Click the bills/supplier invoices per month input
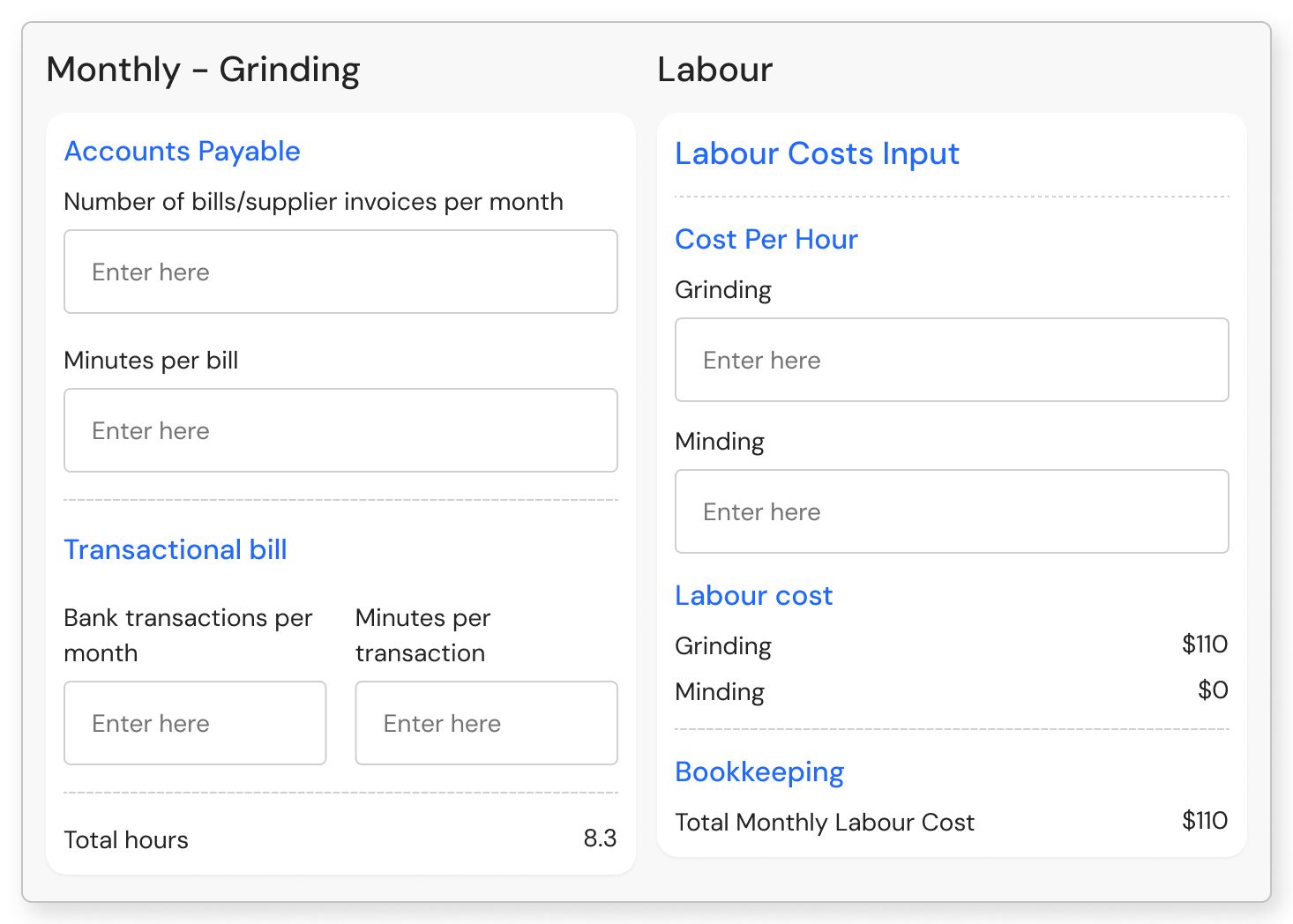This screenshot has width=1293, height=924. (340, 272)
